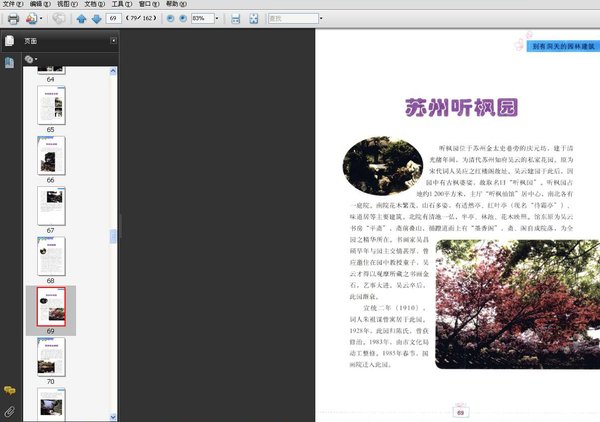This screenshot has height=422, width=600.
Task: Click the greyed collaborate icon in toolbar
Action: [x=59, y=18]
